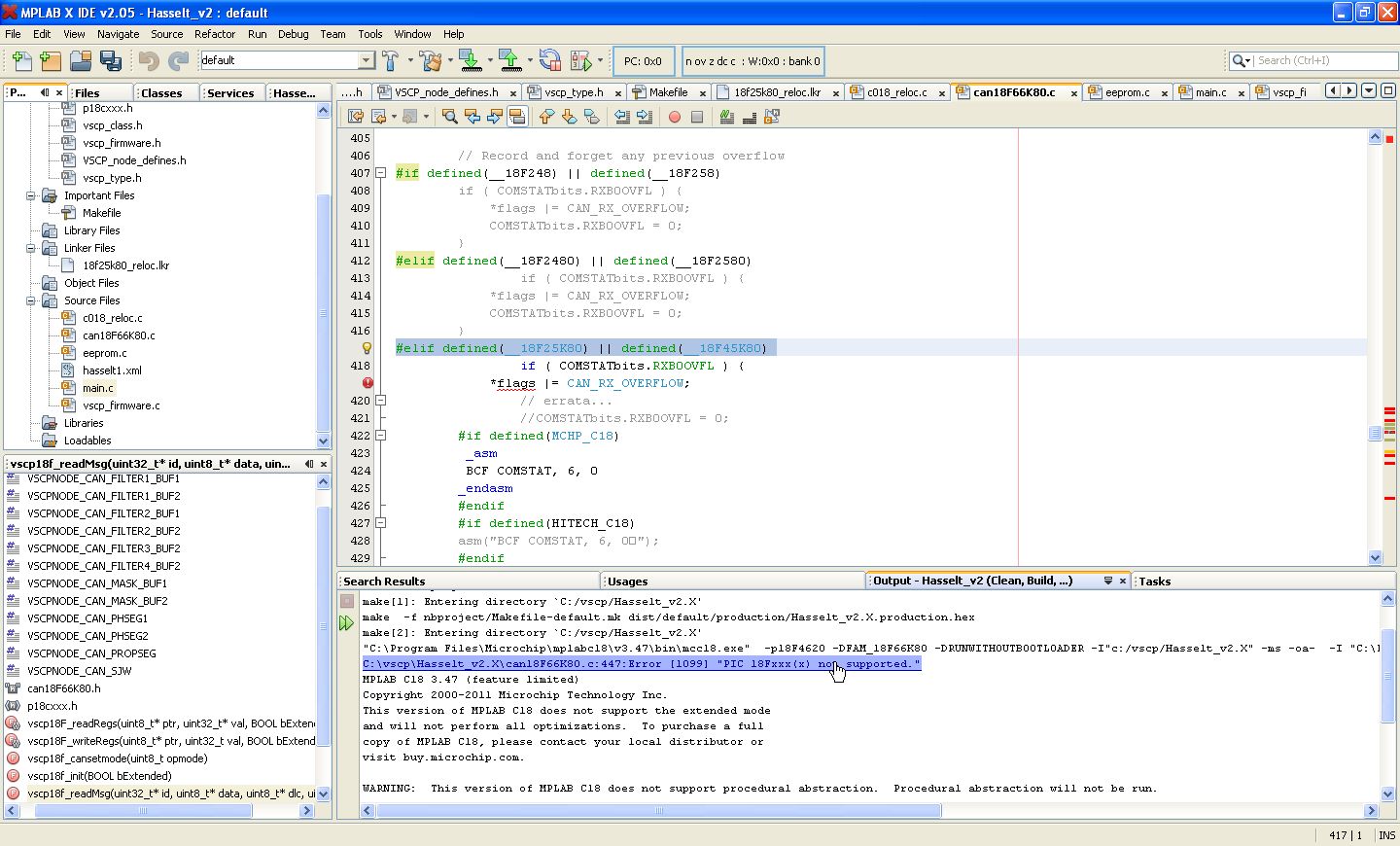1400x846 pixels.
Task: Click in the Search (Ctrl+I) field
Action: (x=1322, y=60)
